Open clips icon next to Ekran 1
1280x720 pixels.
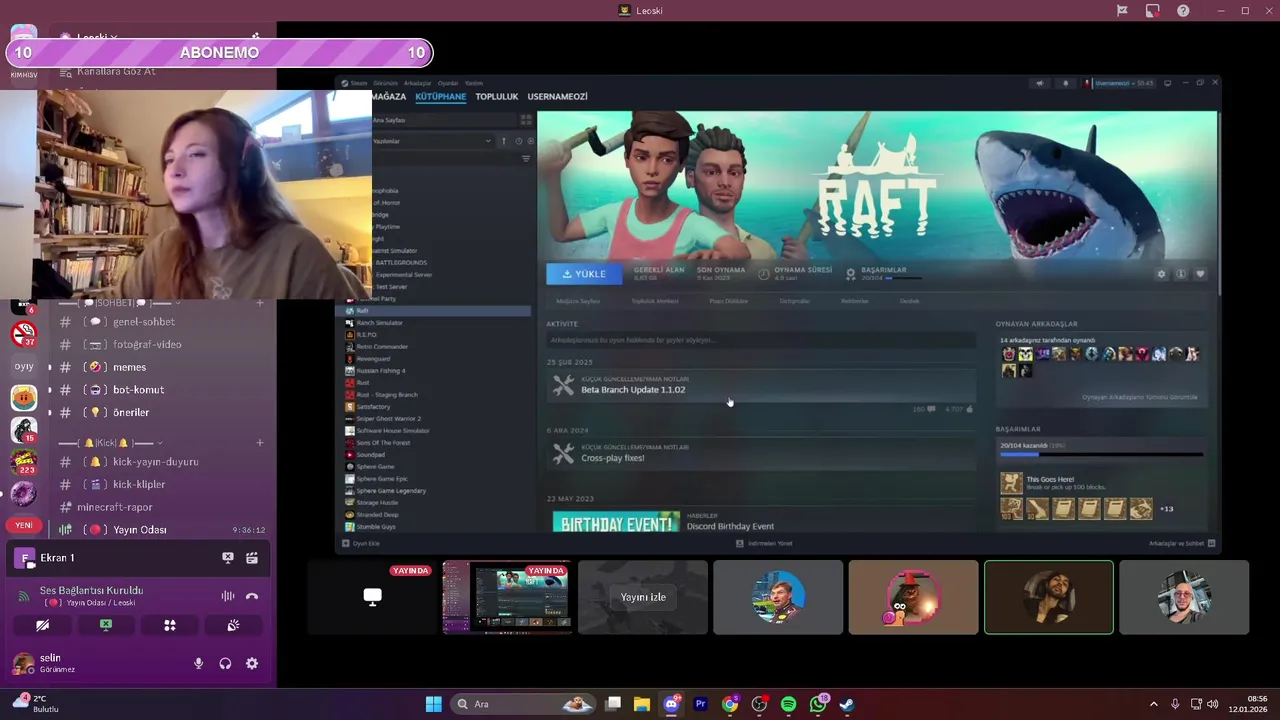[252, 558]
